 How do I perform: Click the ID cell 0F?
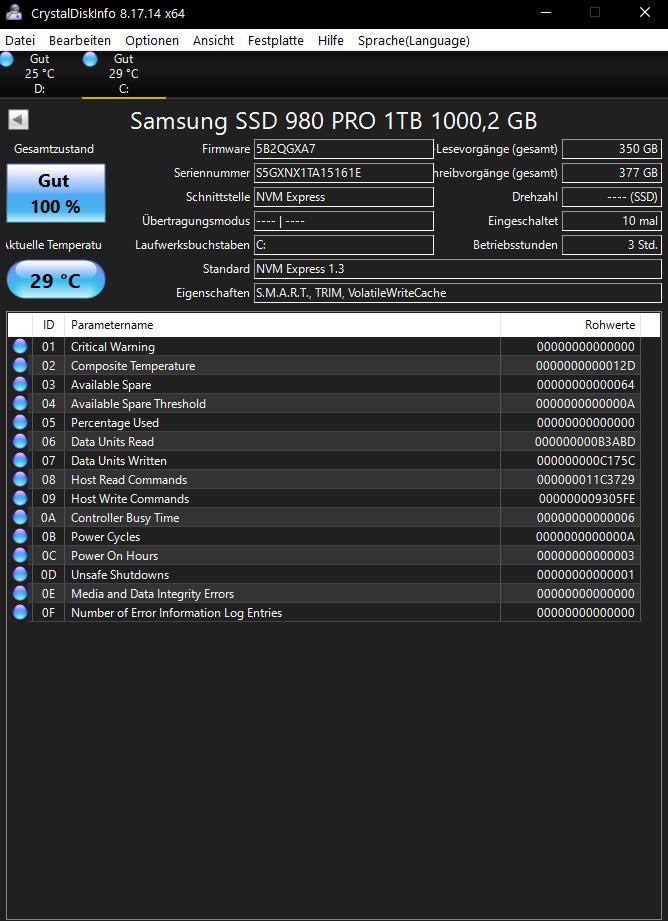48,613
